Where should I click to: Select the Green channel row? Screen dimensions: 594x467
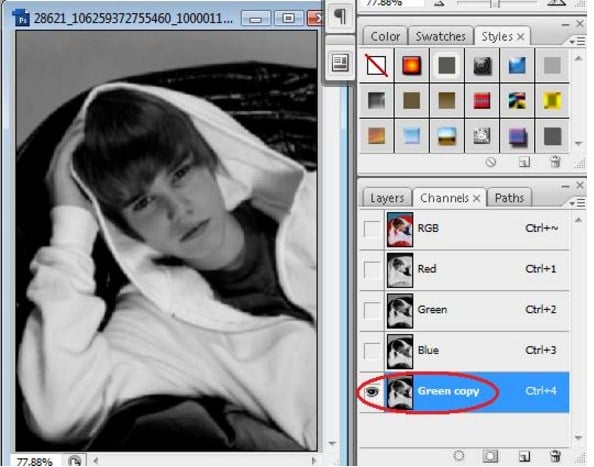pos(464,310)
